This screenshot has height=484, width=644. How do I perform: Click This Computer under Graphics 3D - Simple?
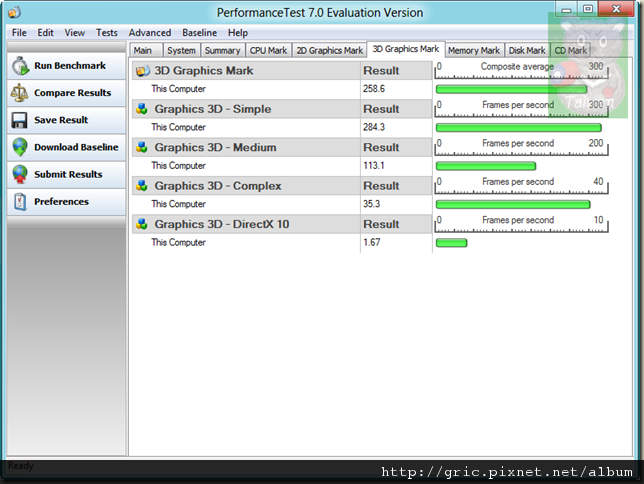[178, 127]
